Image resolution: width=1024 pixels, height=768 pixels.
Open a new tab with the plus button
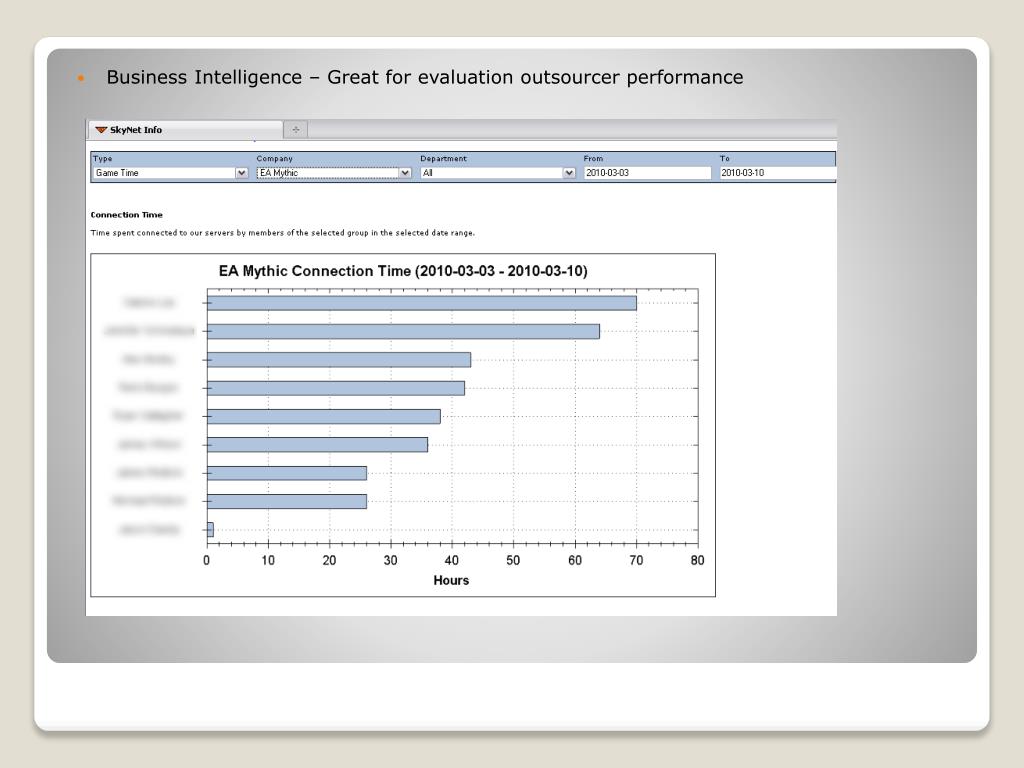click(296, 129)
